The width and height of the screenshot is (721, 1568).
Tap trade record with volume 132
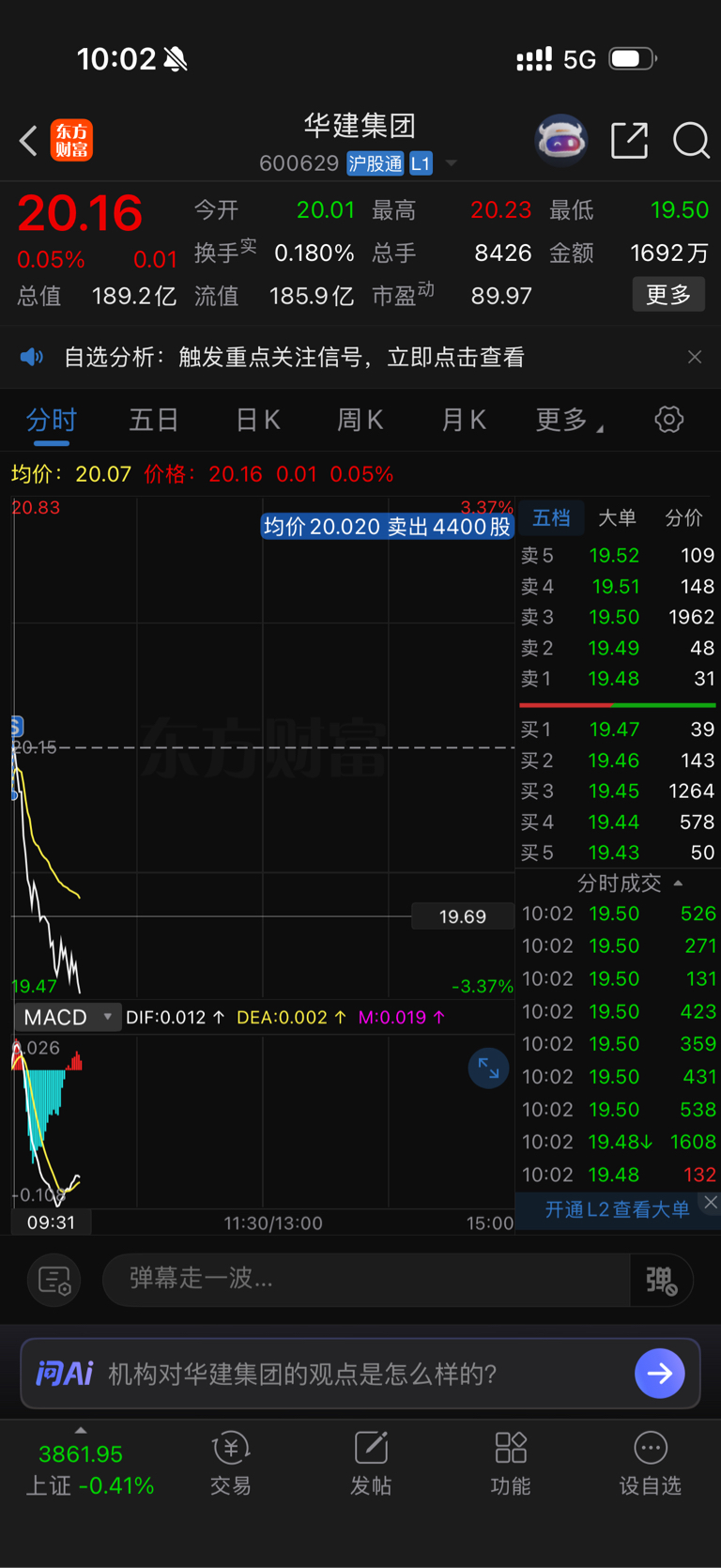(619, 1175)
